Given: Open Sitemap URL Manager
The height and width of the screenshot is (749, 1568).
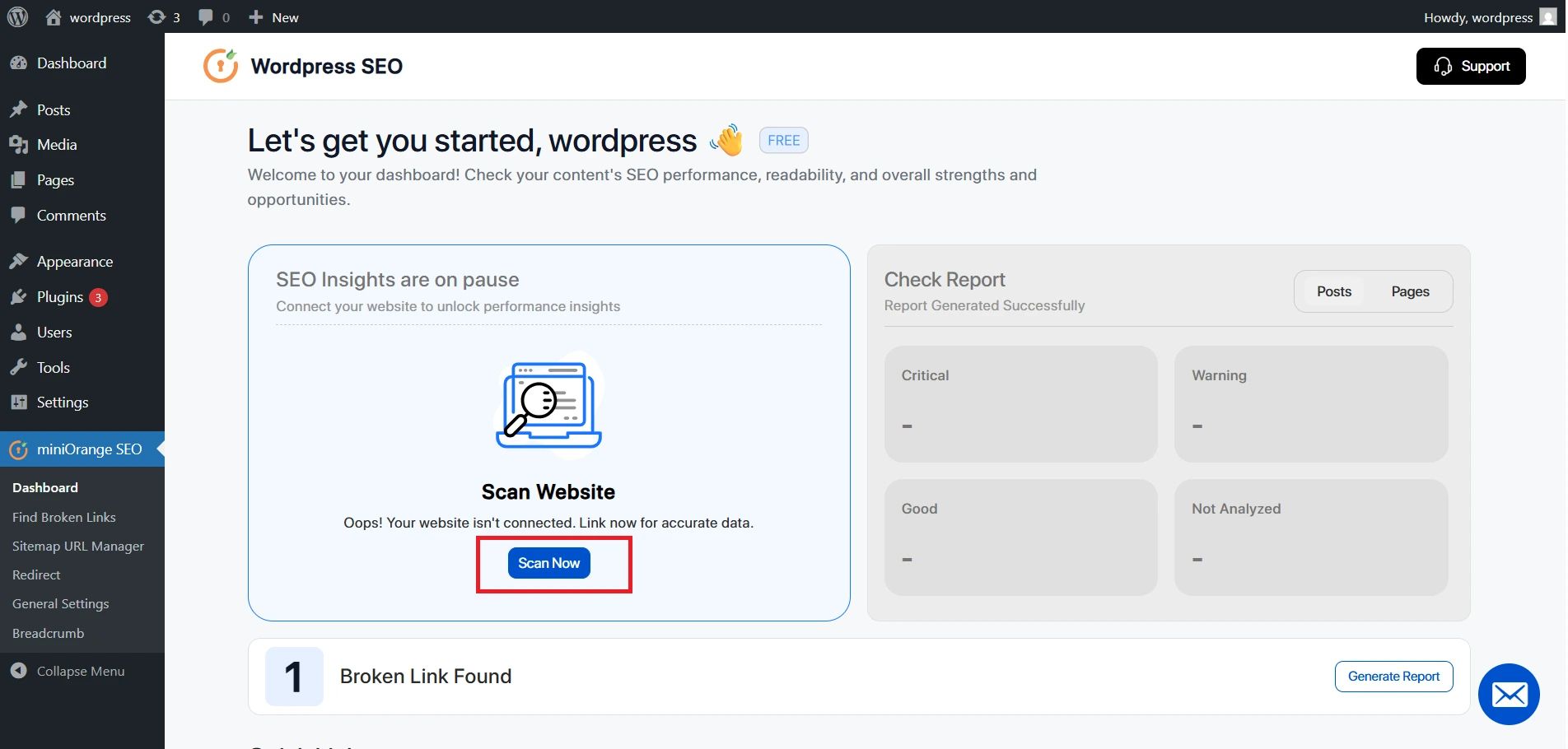Looking at the screenshot, I should (78, 546).
